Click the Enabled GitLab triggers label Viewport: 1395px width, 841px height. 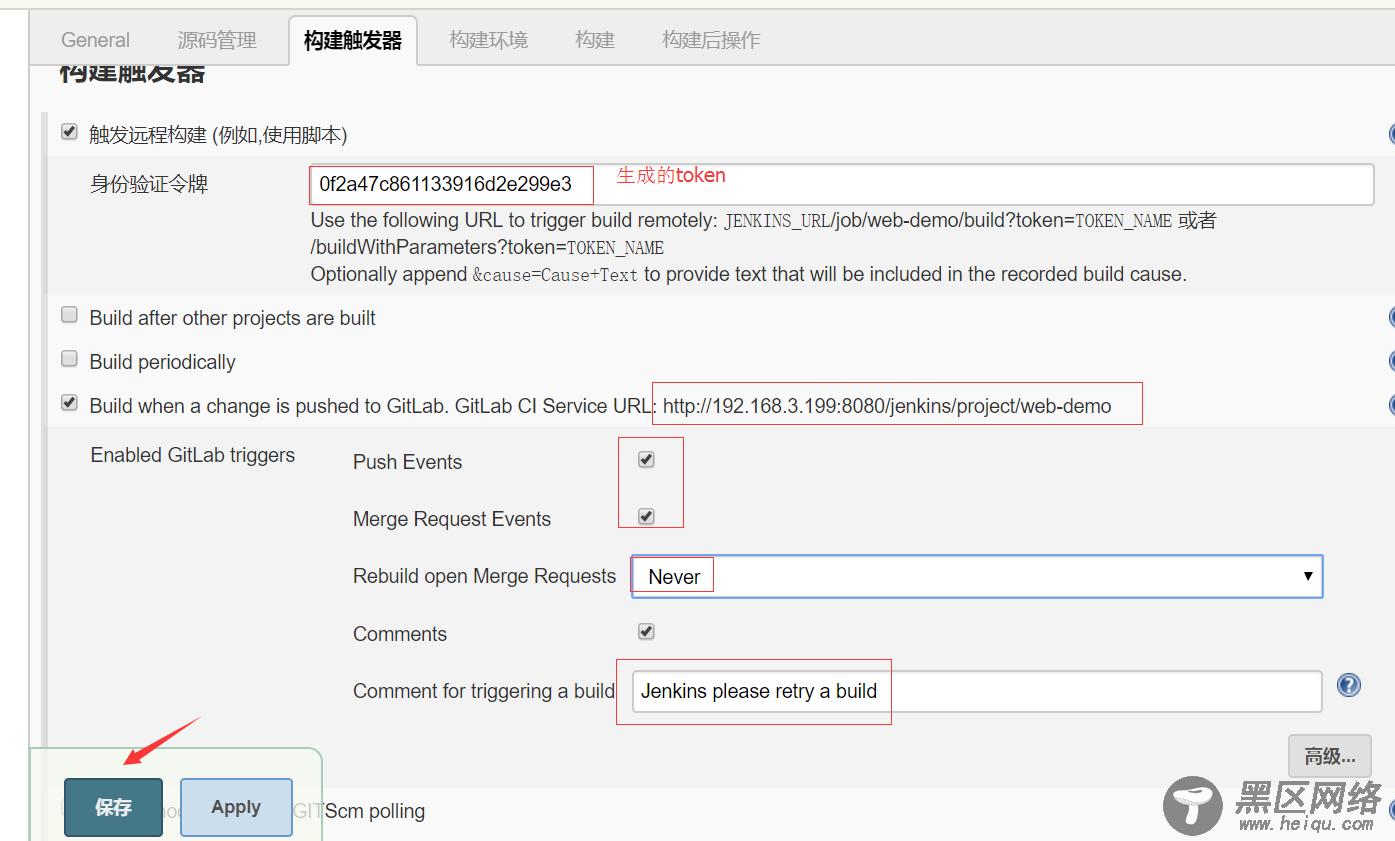[x=193, y=455]
